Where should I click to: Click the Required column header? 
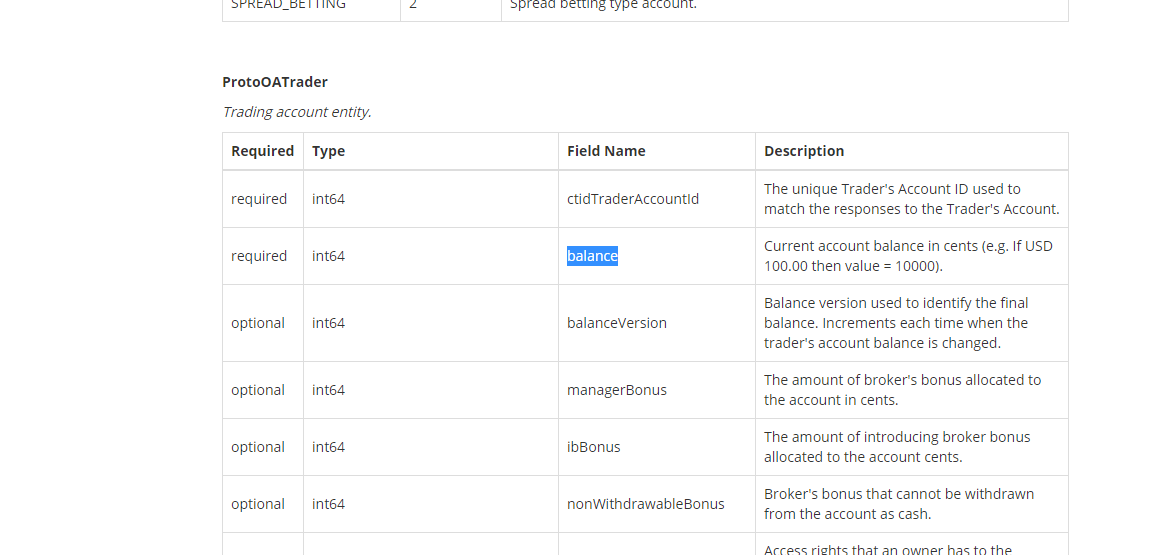click(262, 151)
